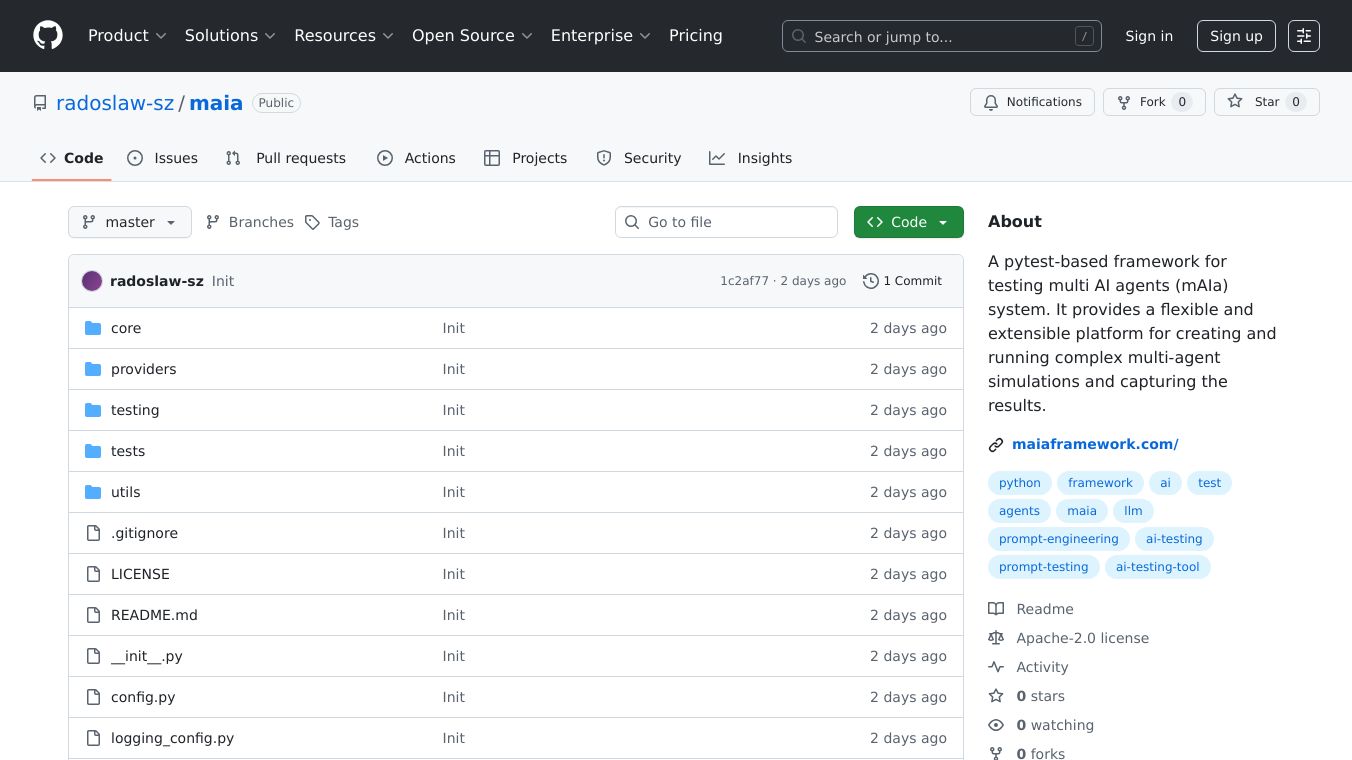Switch to the Issues tab
This screenshot has width=1352, height=760.
click(x=163, y=158)
